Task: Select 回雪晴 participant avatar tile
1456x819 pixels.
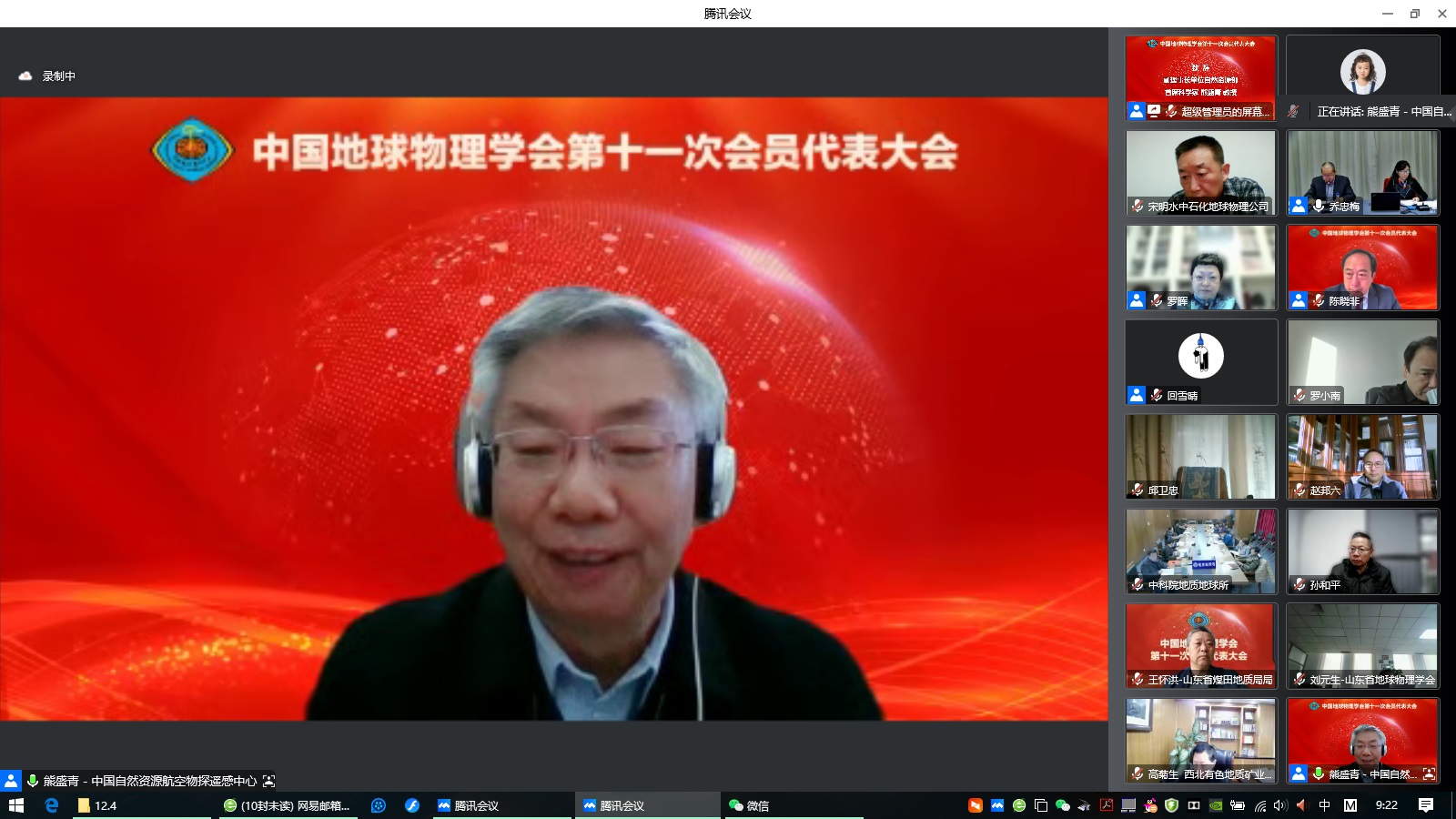Action: coord(1201,362)
